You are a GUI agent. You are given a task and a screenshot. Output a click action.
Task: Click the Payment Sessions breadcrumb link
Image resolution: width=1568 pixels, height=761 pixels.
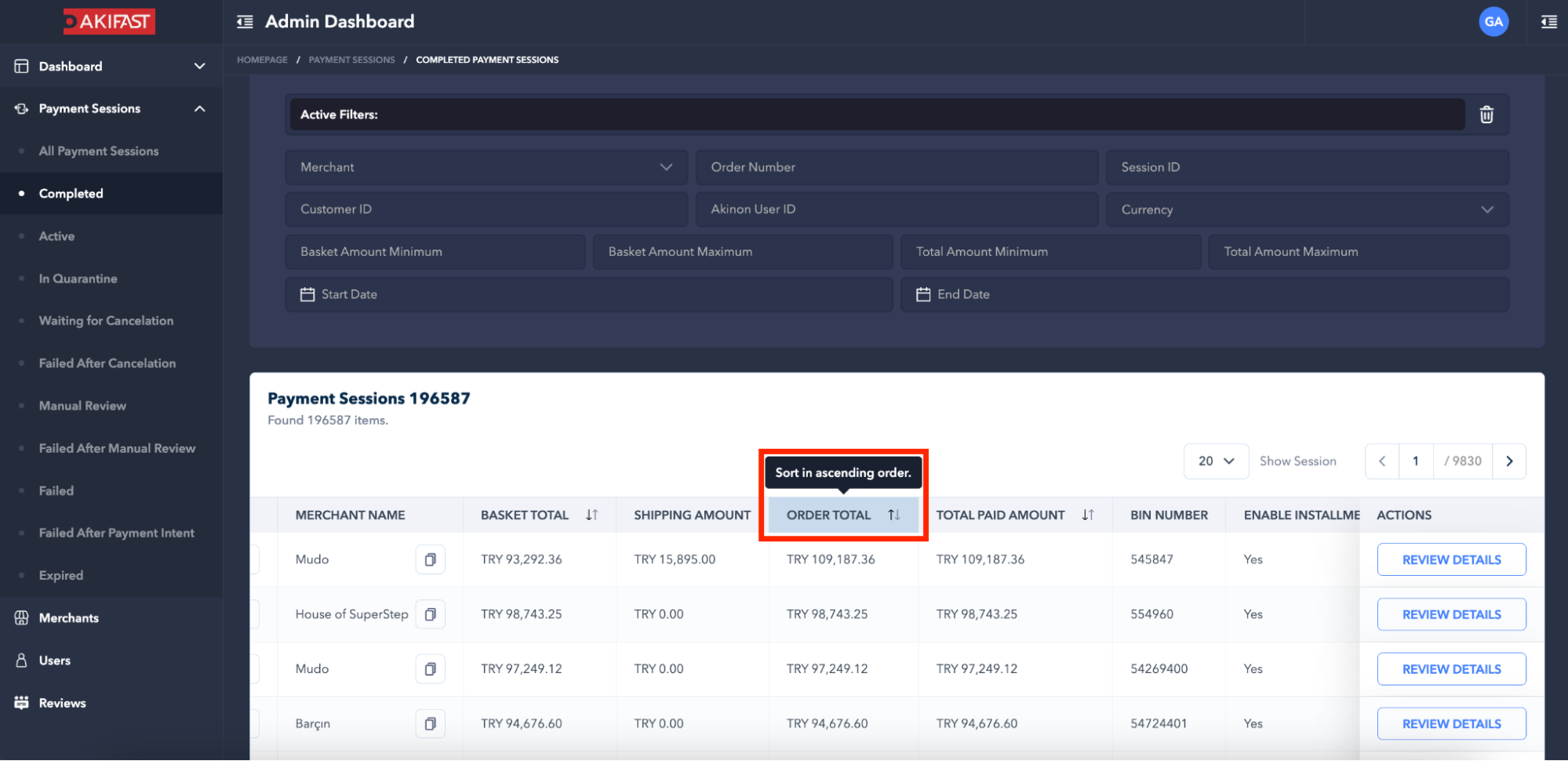click(351, 60)
